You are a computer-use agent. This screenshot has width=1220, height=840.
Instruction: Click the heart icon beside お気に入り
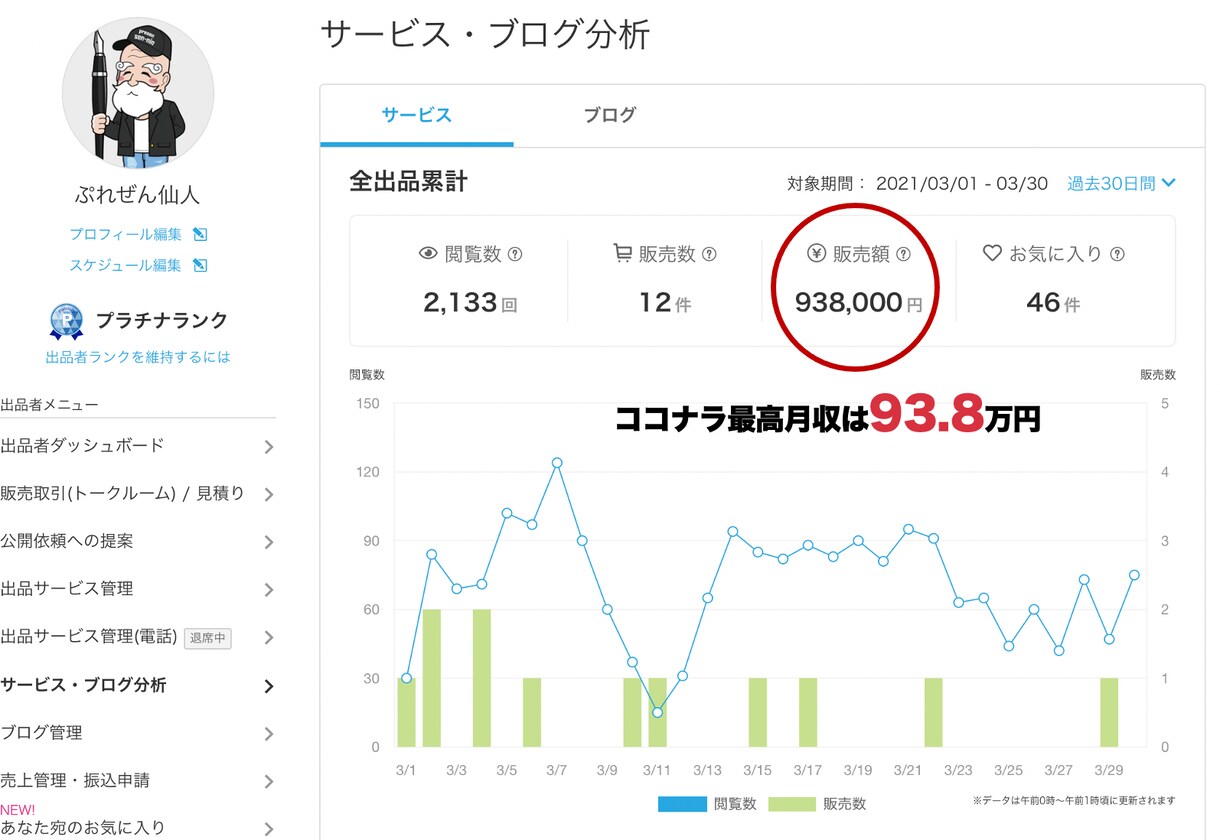(992, 254)
